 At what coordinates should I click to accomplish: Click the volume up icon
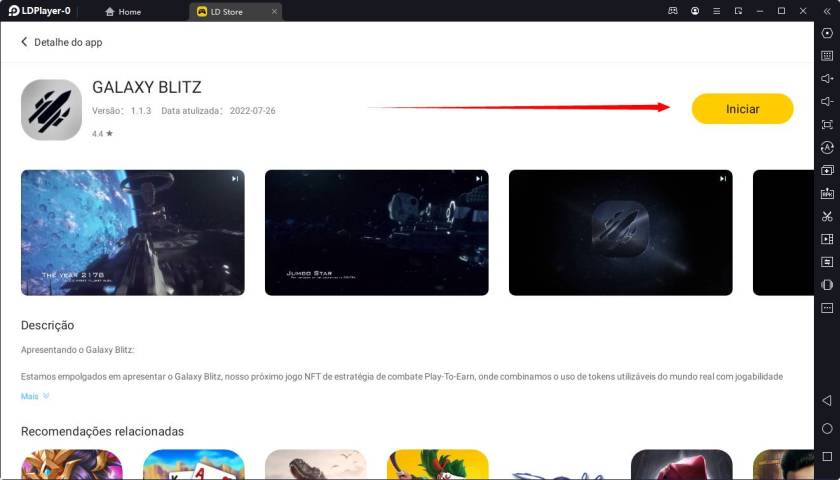tap(827, 79)
